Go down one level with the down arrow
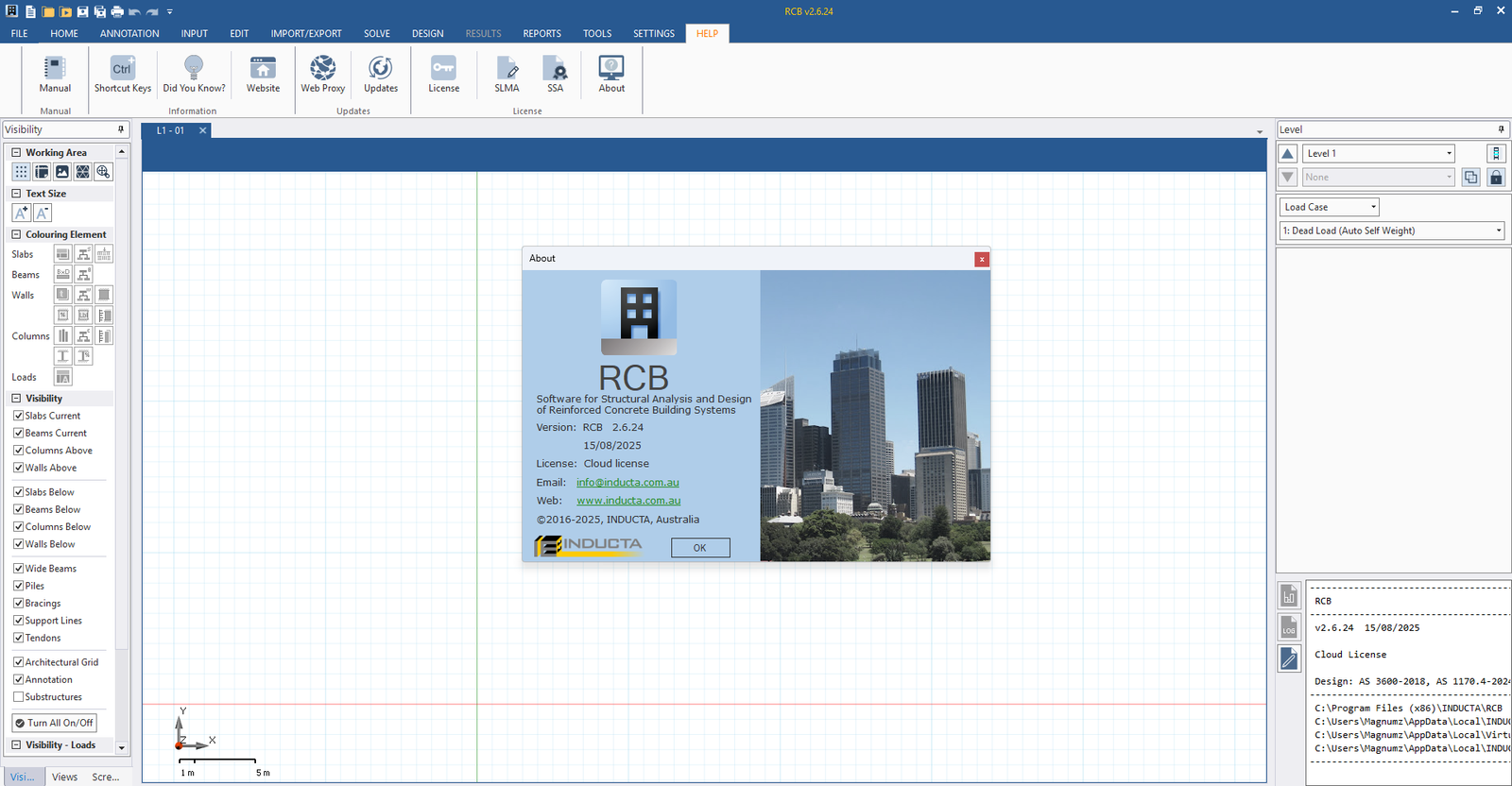The image size is (1512, 786). click(1287, 177)
